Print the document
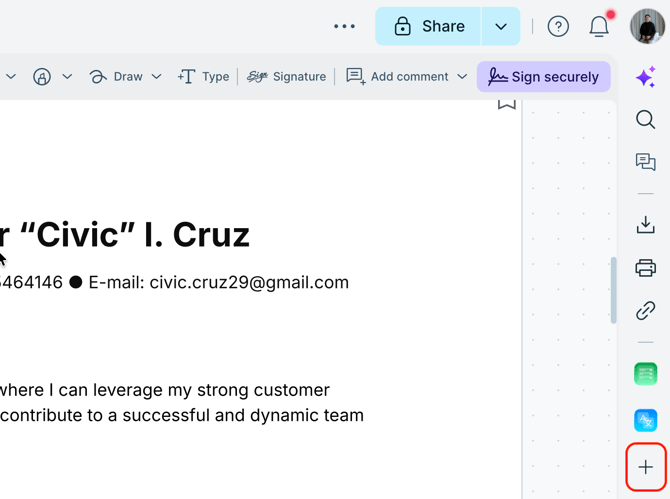This screenshot has width=670, height=499. (646, 268)
